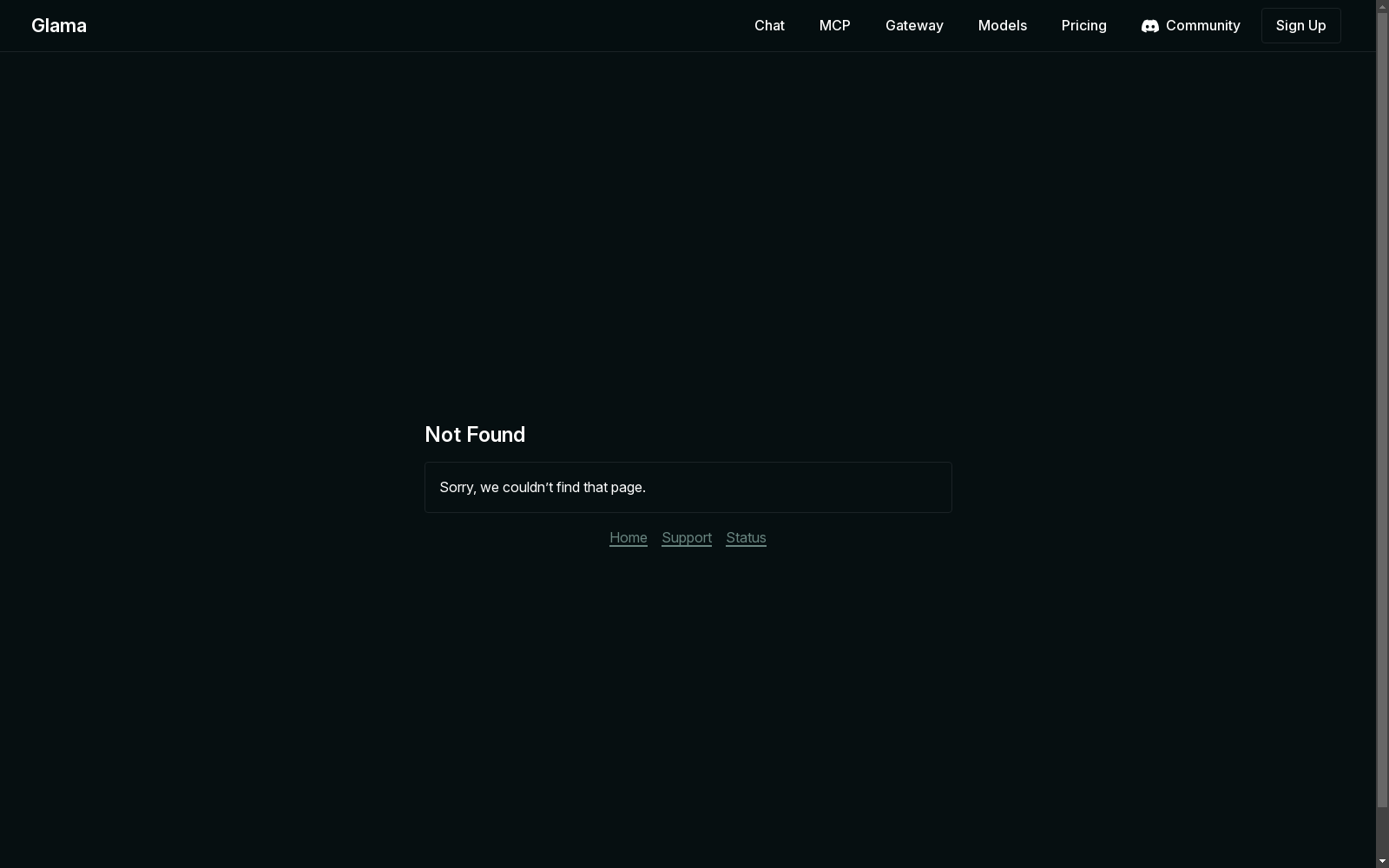Follow the Home link
1389x868 pixels.
[629, 537]
